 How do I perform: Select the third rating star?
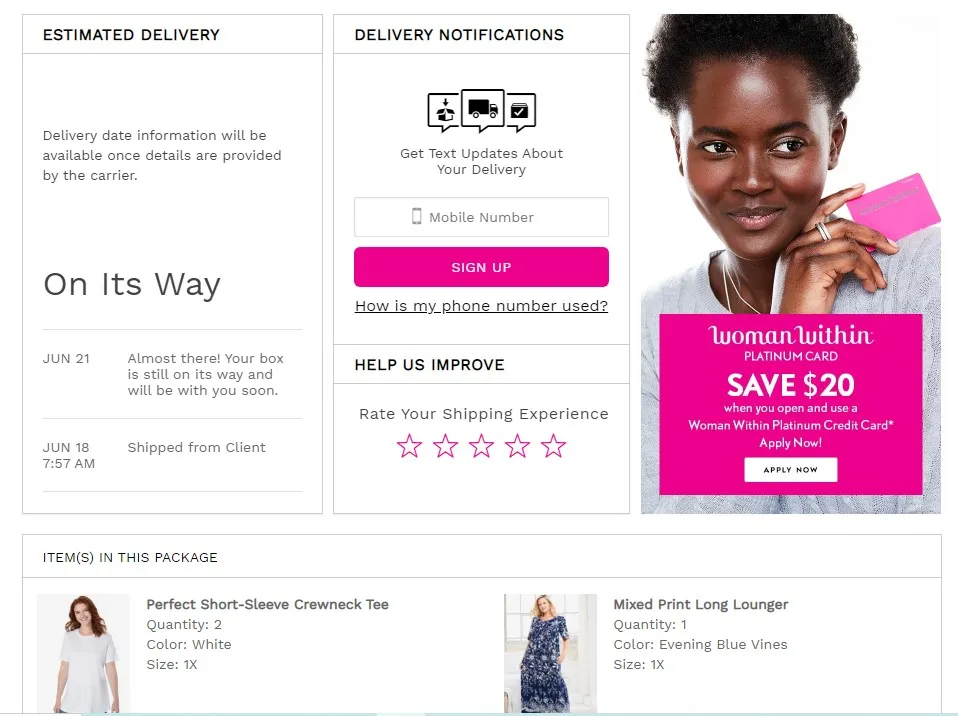(x=481, y=446)
